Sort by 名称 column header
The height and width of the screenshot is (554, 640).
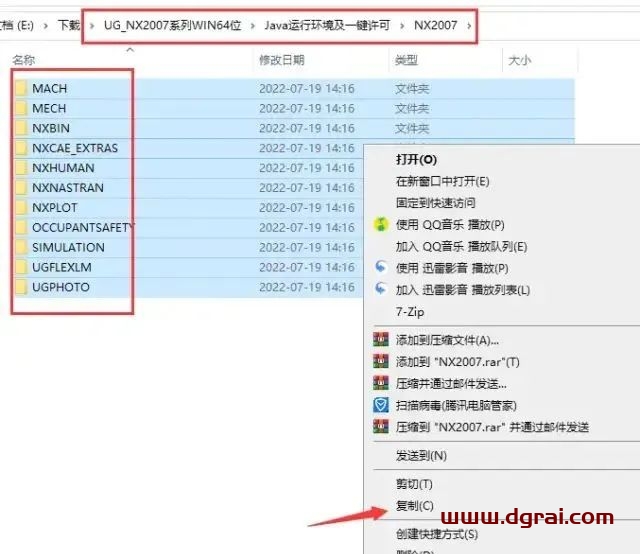click(x=23, y=60)
